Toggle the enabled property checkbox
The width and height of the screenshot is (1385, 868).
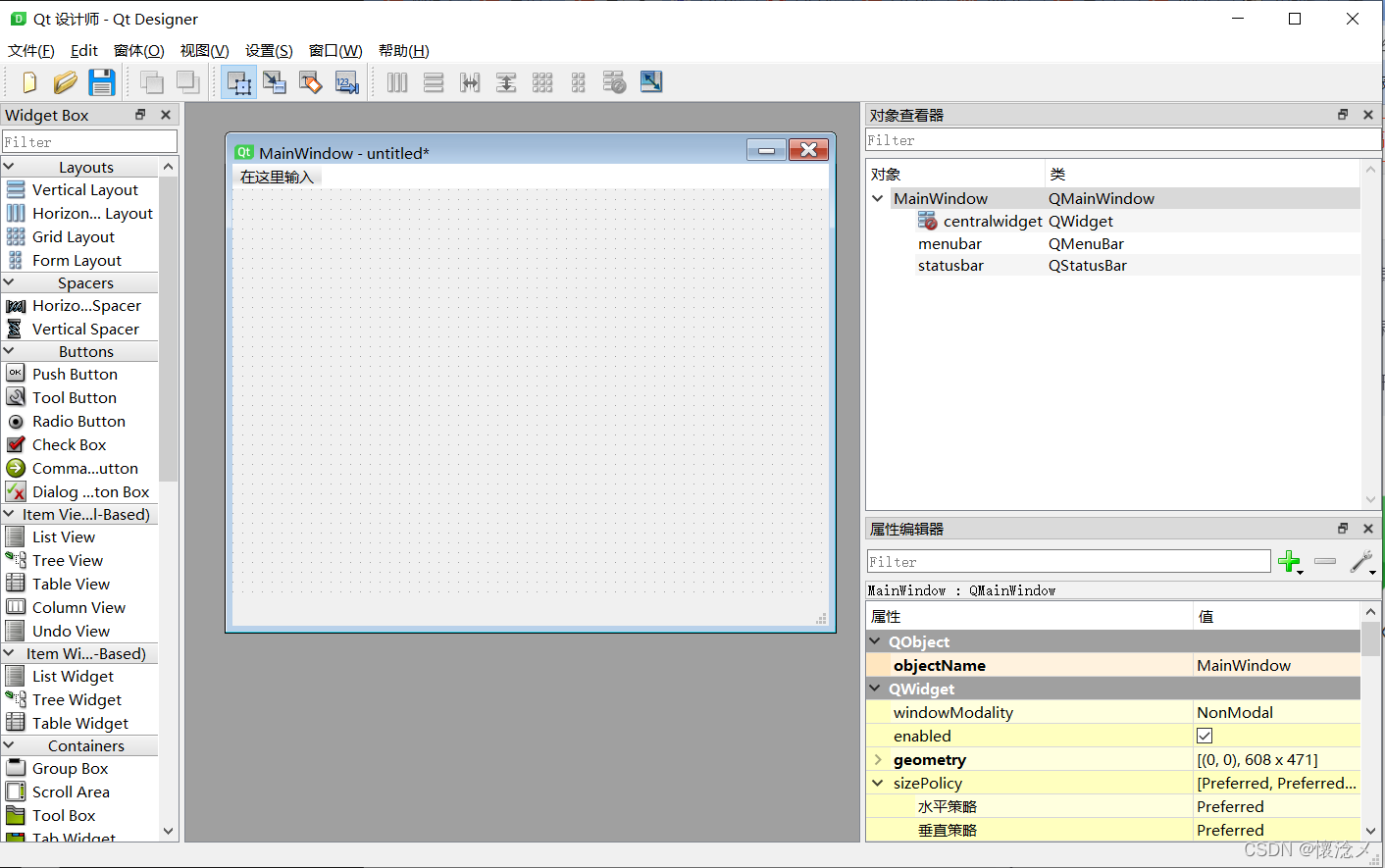(x=1205, y=736)
